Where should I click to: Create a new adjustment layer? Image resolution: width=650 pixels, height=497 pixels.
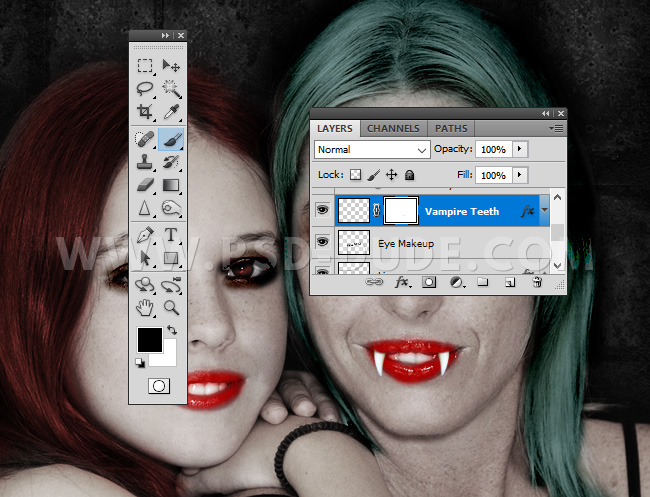[x=456, y=282]
